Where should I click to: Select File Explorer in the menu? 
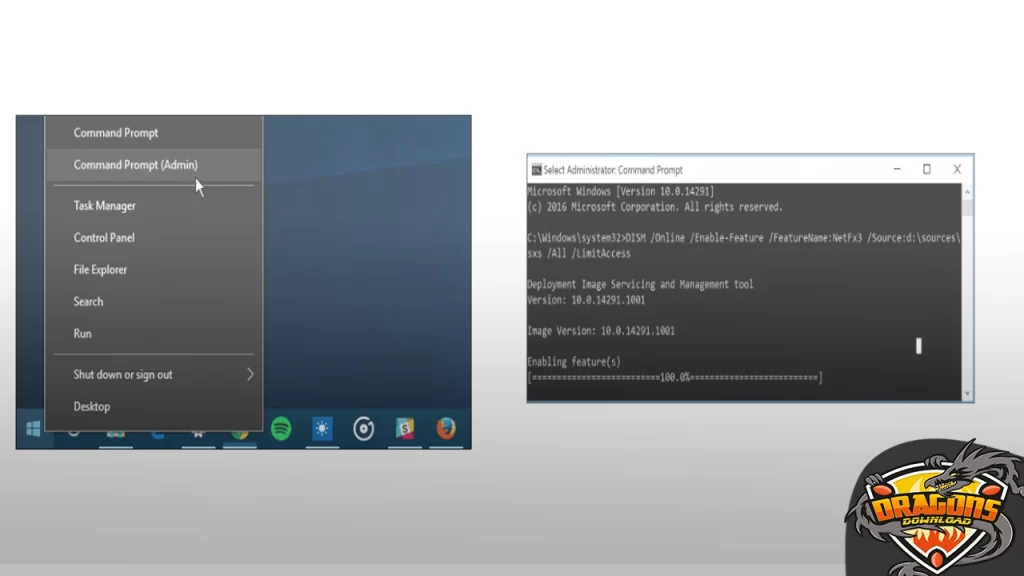(x=100, y=270)
